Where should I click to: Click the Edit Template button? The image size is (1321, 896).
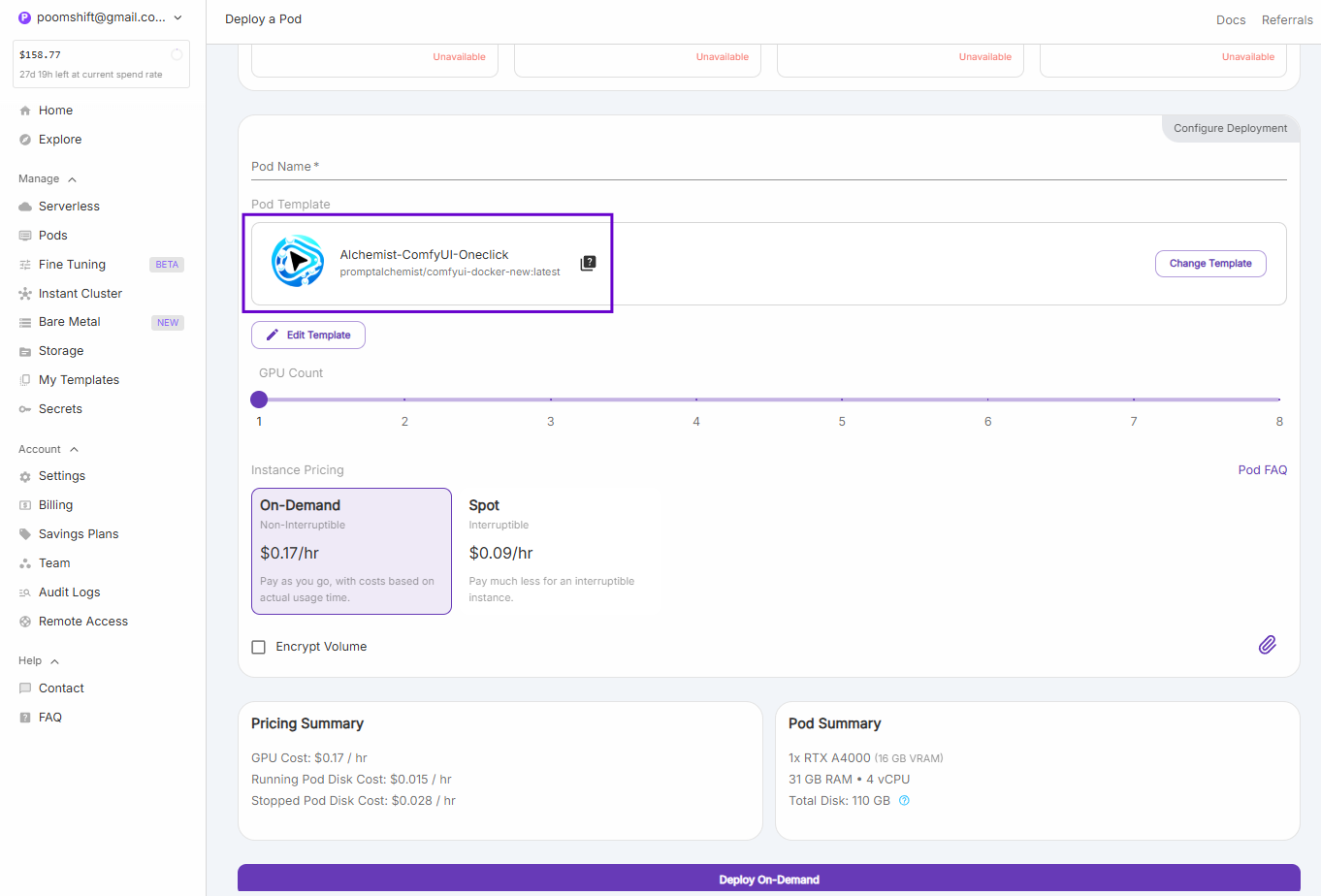pyautogui.click(x=308, y=336)
